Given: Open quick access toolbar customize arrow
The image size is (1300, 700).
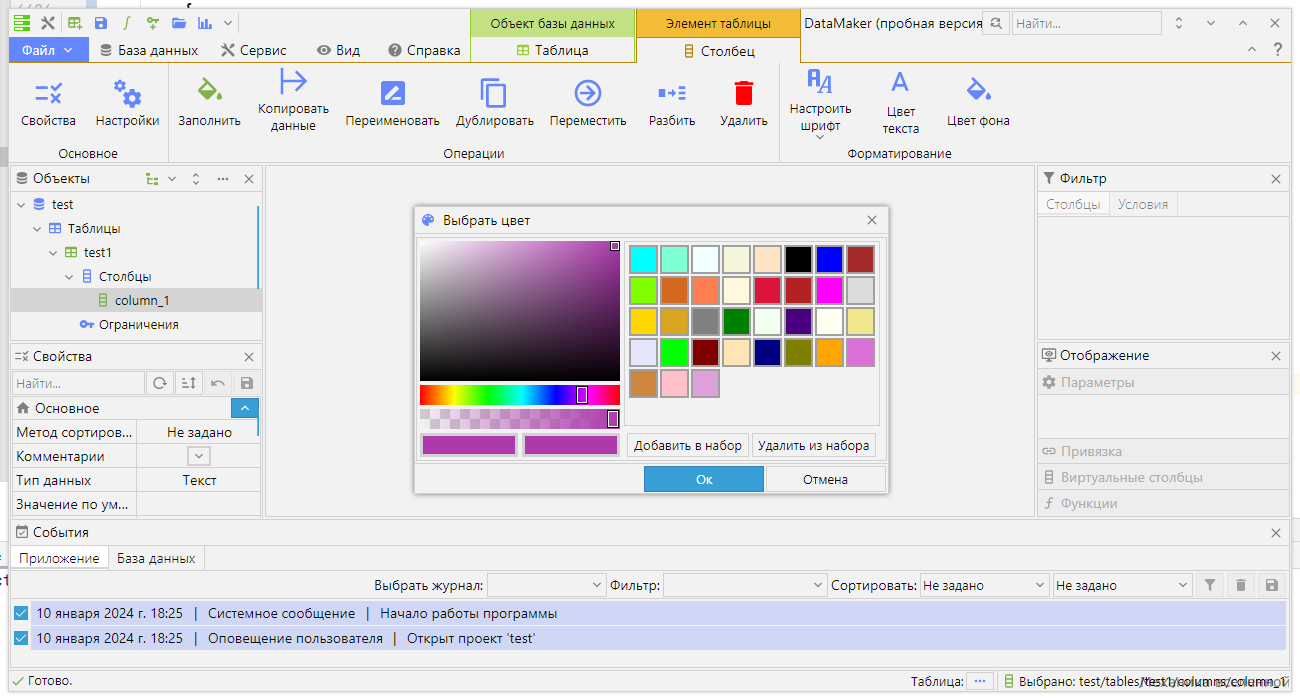Looking at the screenshot, I should (x=228, y=22).
